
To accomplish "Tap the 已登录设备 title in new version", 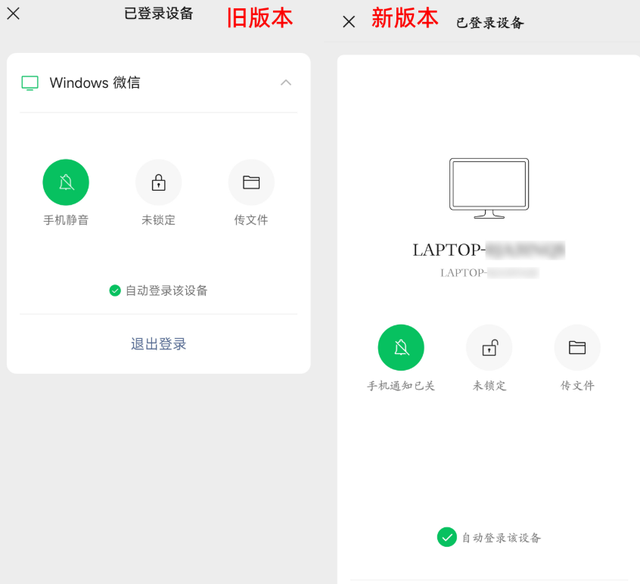I will (490, 23).
